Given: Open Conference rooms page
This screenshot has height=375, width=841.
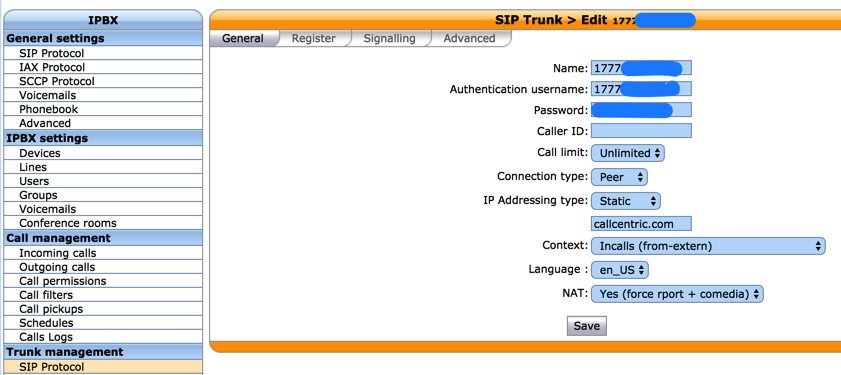Looking at the screenshot, I should pyautogui.click(x=103, y=223).
